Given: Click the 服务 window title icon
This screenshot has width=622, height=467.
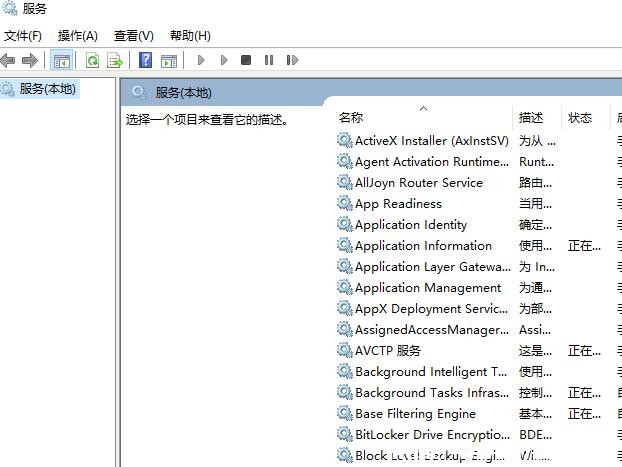Looking at the screenshot, I should click(10, 8).
